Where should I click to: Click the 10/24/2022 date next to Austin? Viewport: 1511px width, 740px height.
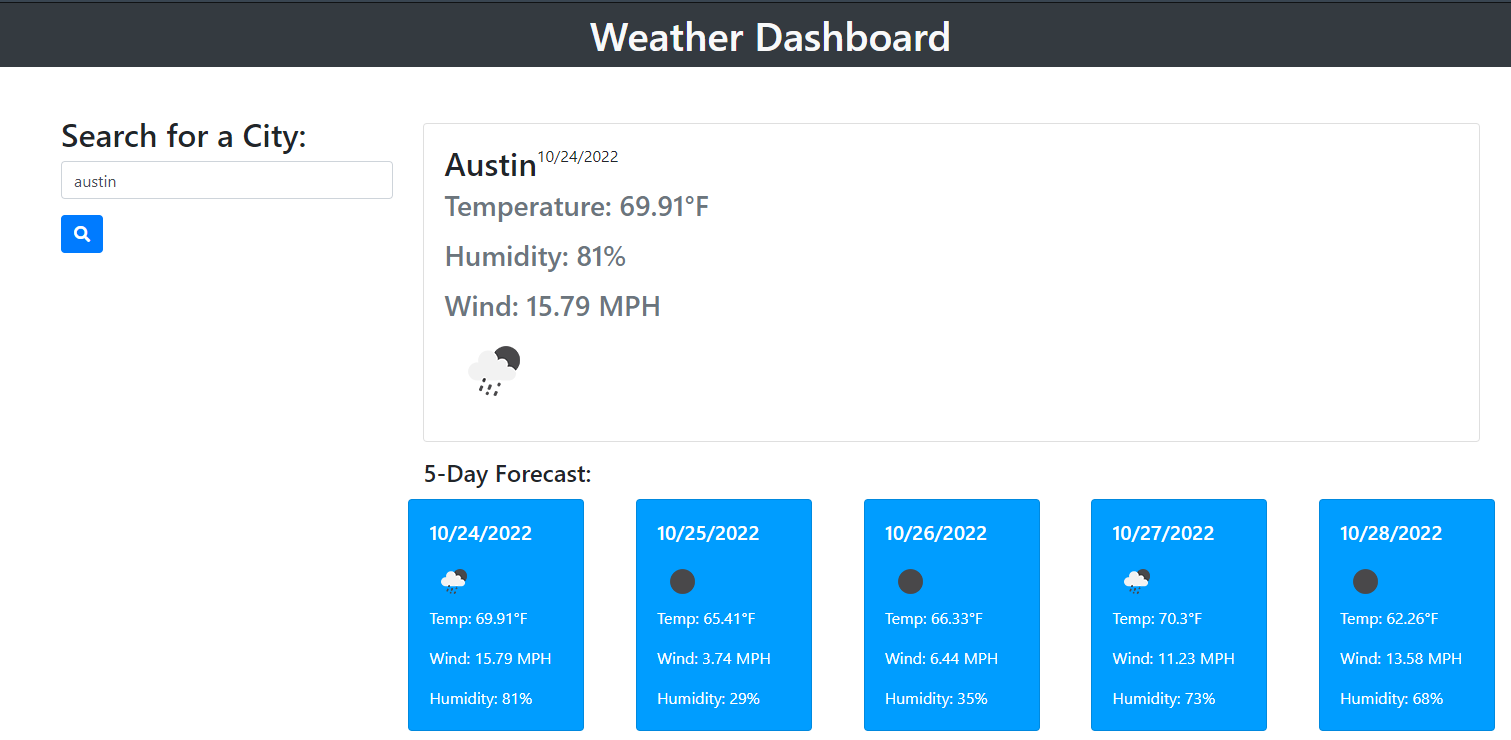pyautogui.click(x=578, y=156)
